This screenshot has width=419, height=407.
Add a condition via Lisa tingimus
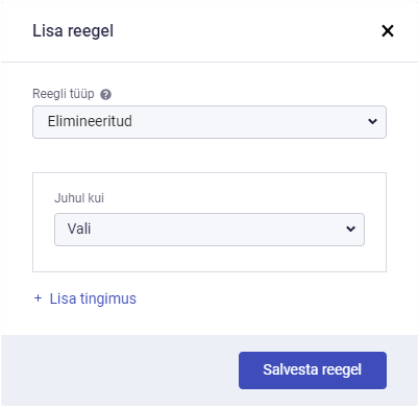coord(93,298)
